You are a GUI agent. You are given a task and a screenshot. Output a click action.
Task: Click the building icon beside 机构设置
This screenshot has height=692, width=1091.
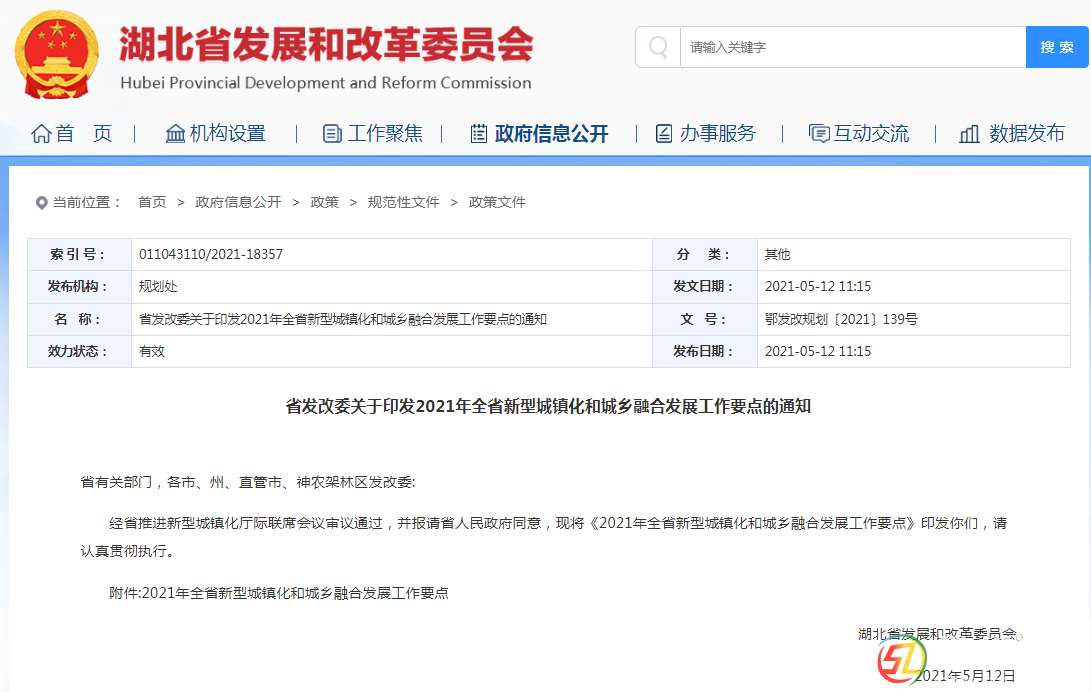[x=175, y=134]
